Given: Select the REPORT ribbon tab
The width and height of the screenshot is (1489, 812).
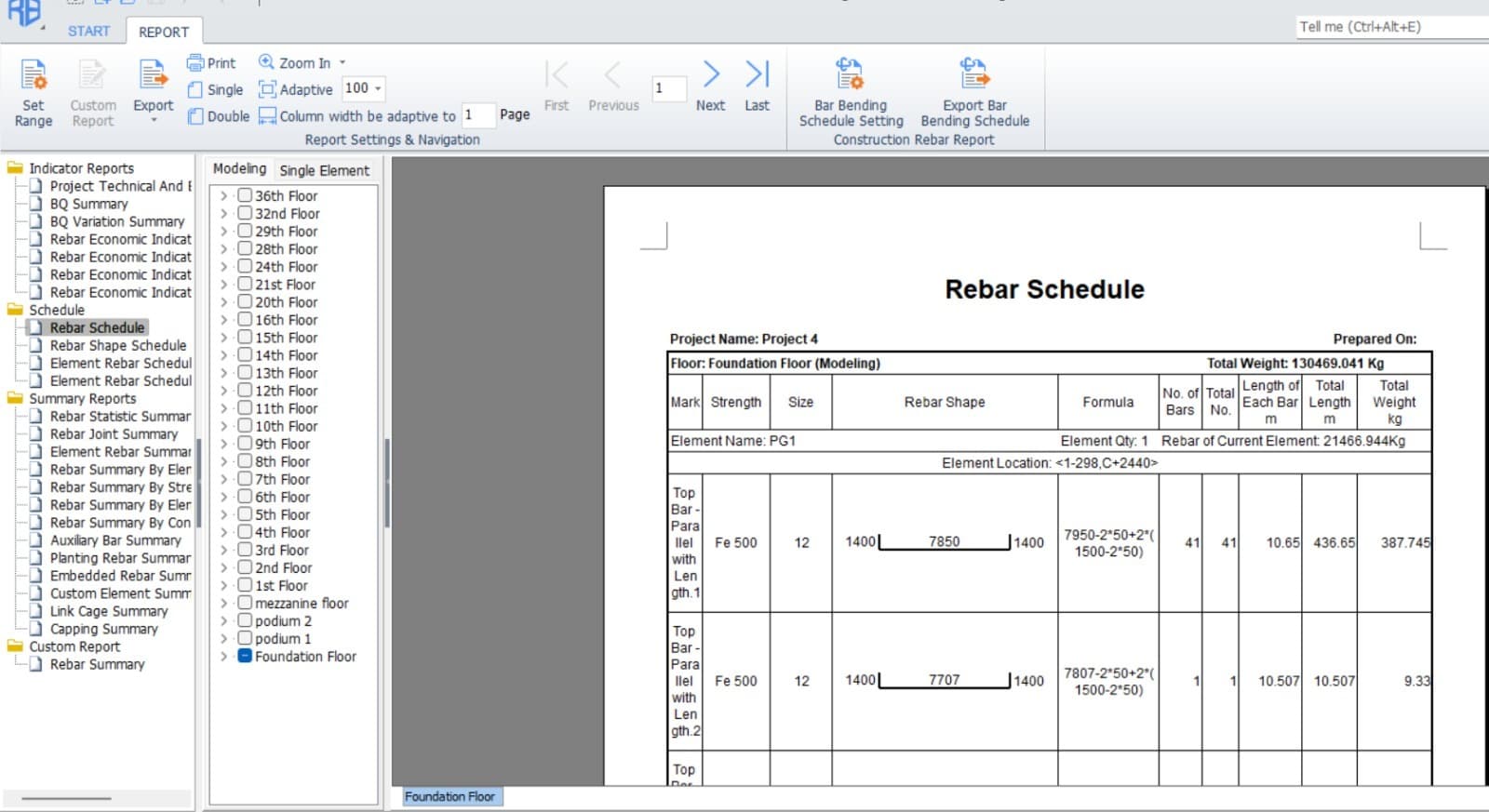Looking at the screenshot, I should 164,32.
